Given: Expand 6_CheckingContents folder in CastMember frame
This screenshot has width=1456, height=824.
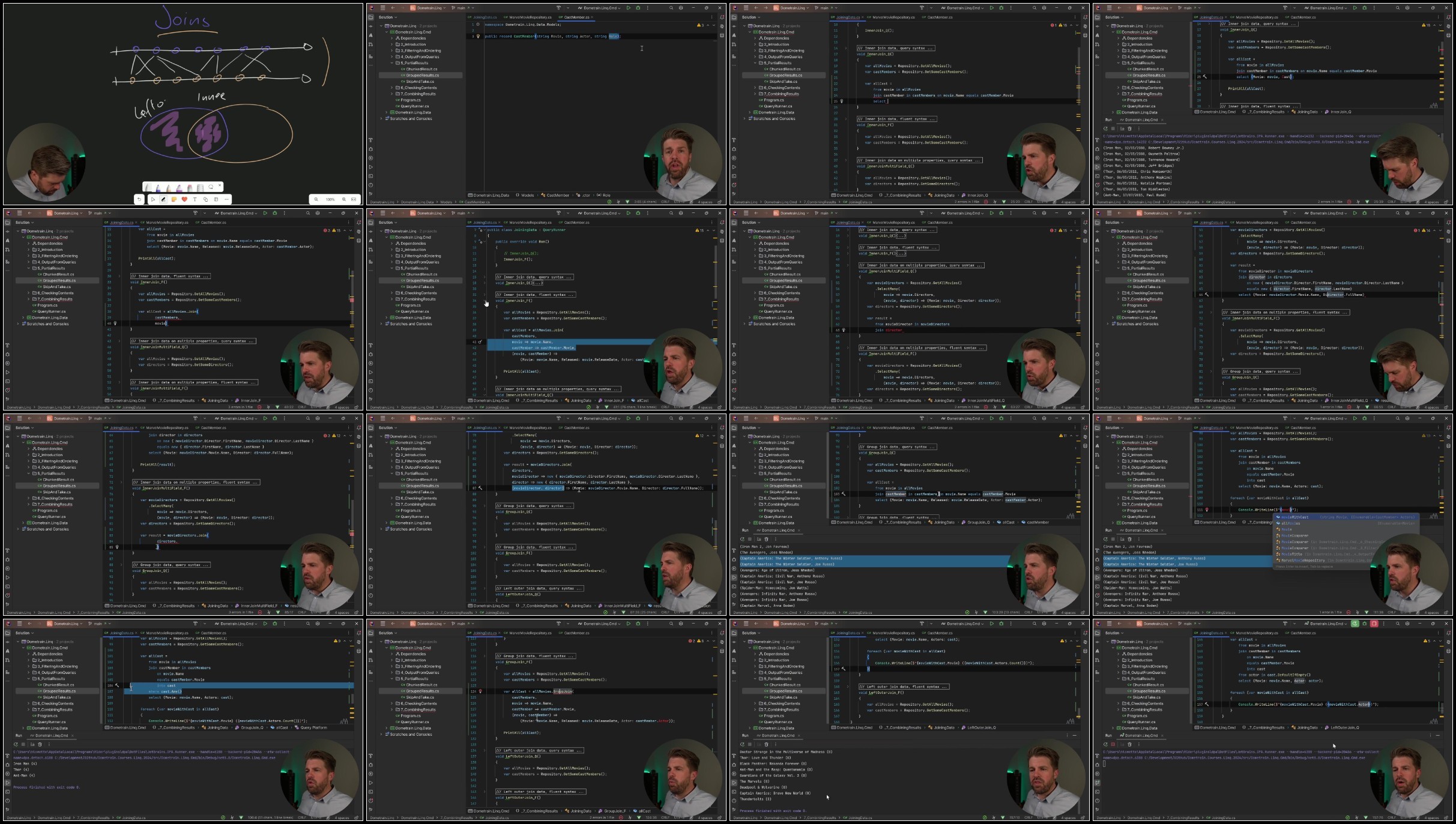Looking at the screenshot, I should (x=392, y=88).
